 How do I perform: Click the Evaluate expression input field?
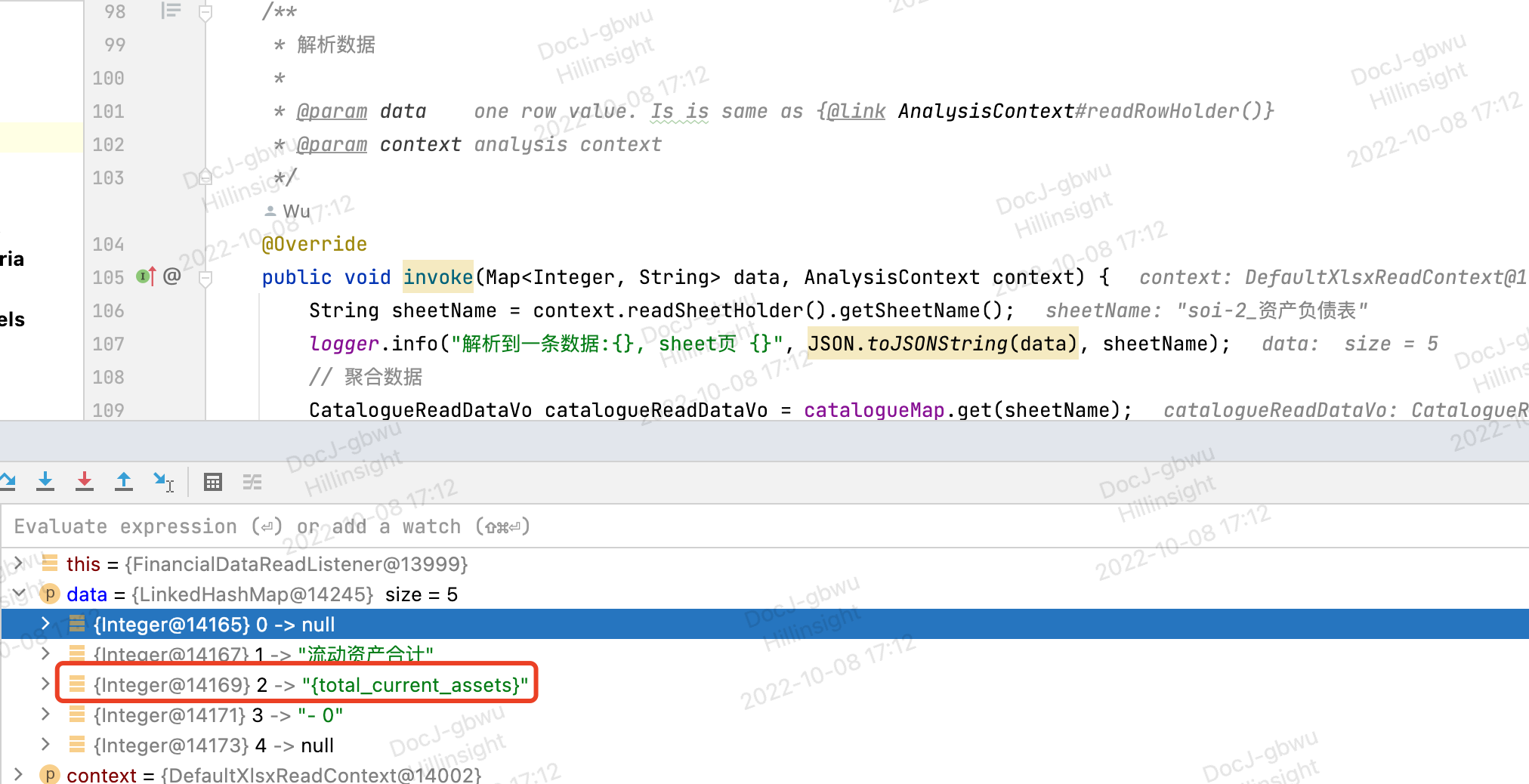click(764, 526)
